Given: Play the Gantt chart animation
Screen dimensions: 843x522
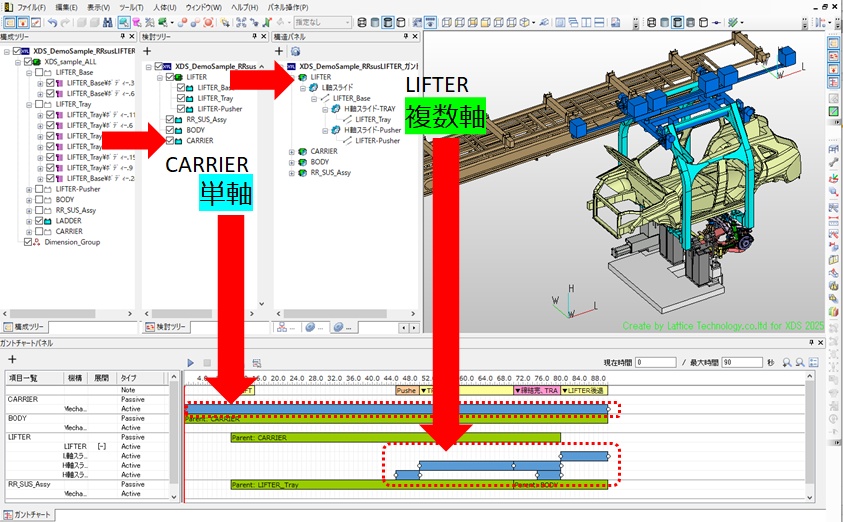Looking at the screenshot, I should pyautogui.click(x=191, y=362).
